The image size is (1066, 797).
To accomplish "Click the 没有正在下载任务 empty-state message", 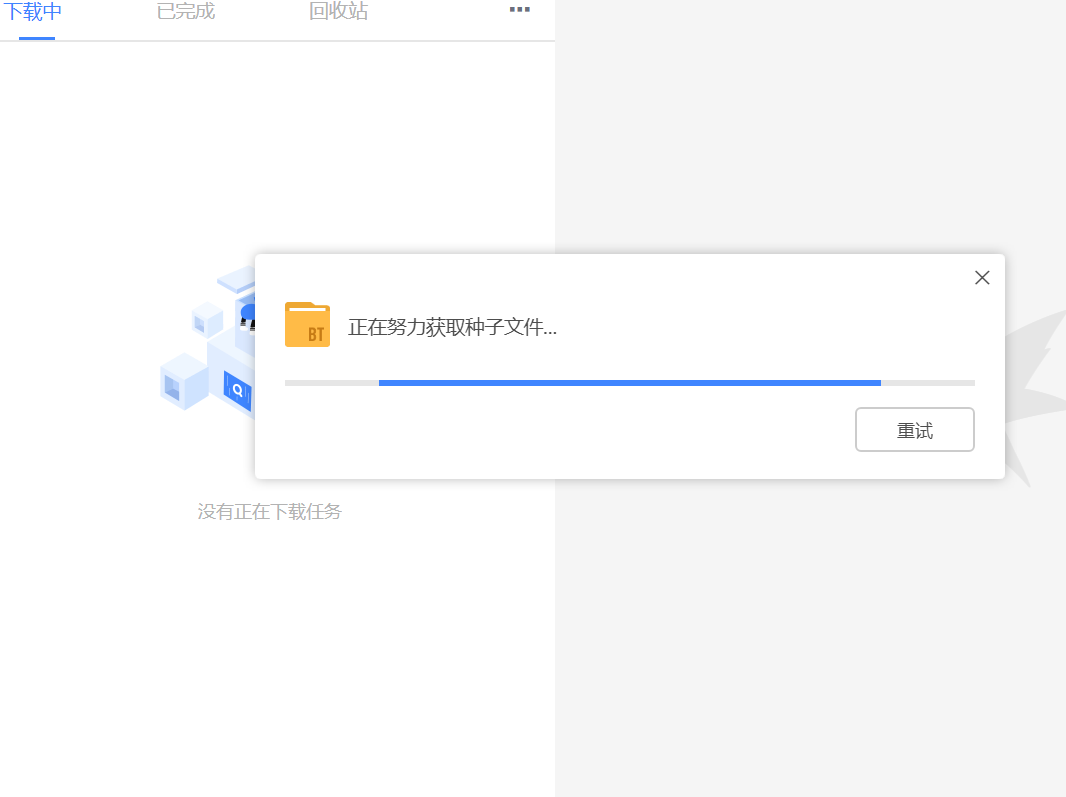I will coord(269,512).
